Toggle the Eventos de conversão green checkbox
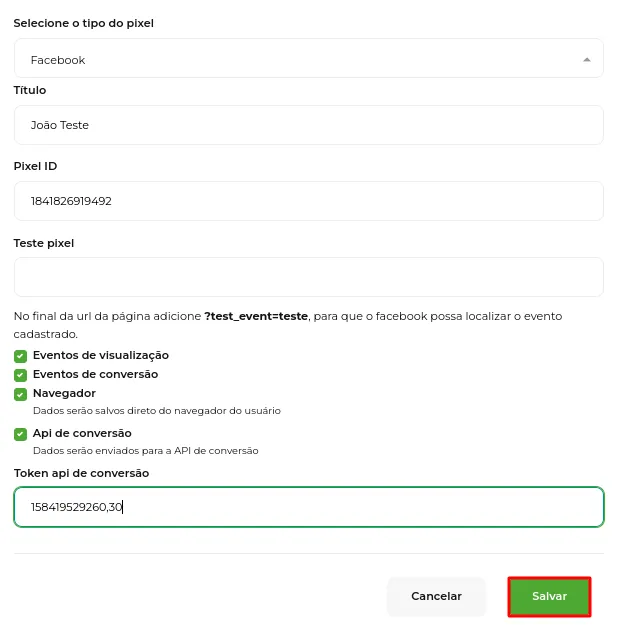620x637 pixels. 20,375
